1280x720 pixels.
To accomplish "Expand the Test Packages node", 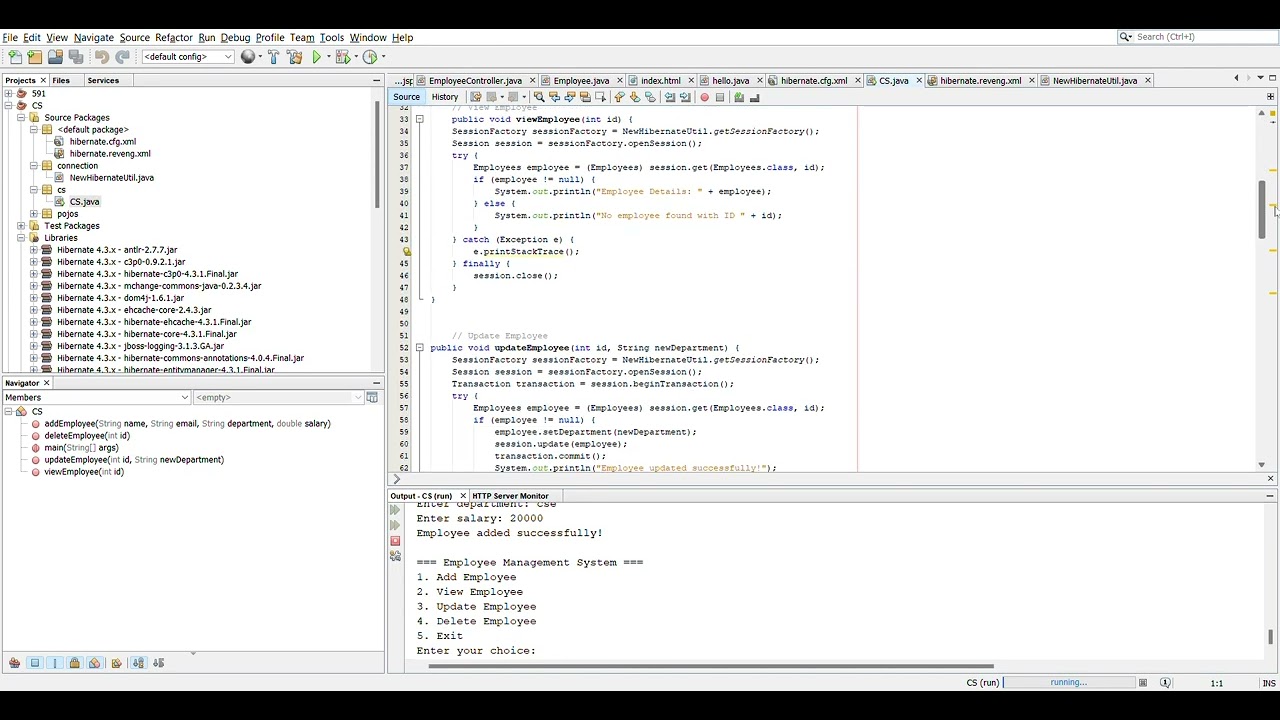I will 21,226.
